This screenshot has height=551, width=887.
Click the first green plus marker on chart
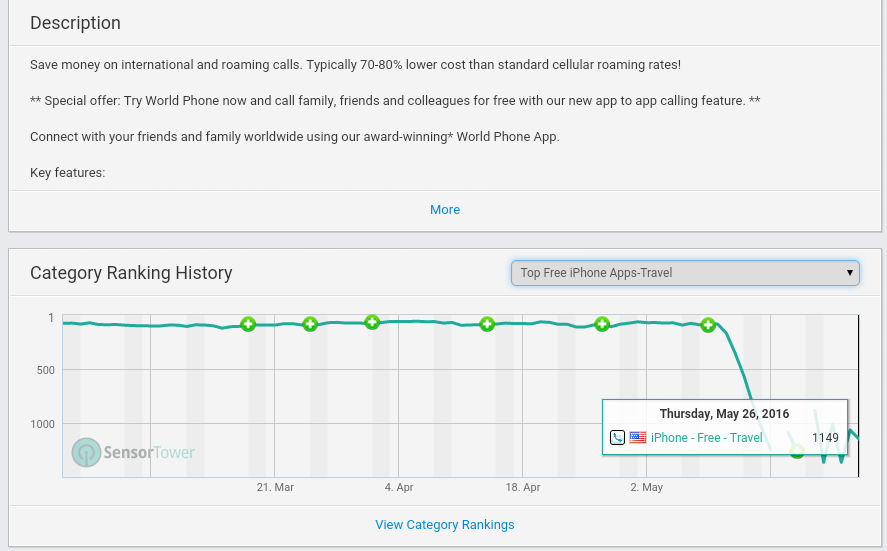click(248, 324)
